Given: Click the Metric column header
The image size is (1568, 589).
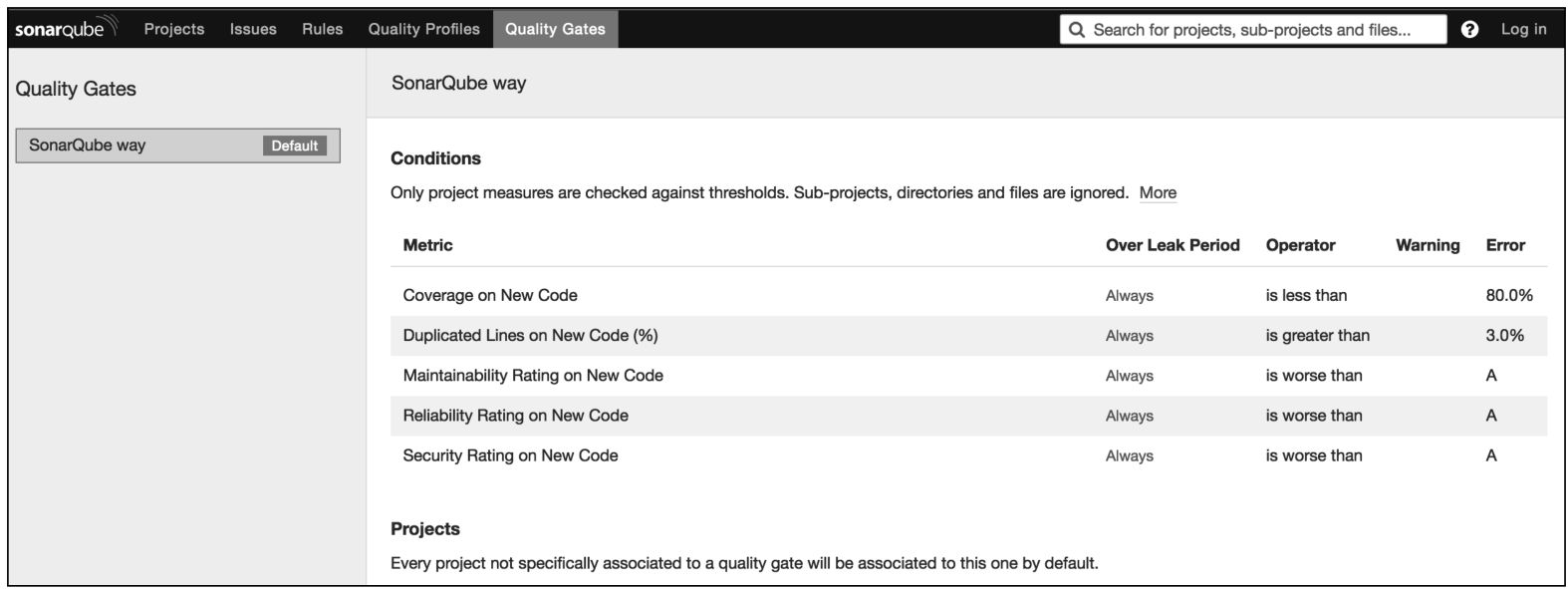Looking at the screenshot, I should coord(427,245).
